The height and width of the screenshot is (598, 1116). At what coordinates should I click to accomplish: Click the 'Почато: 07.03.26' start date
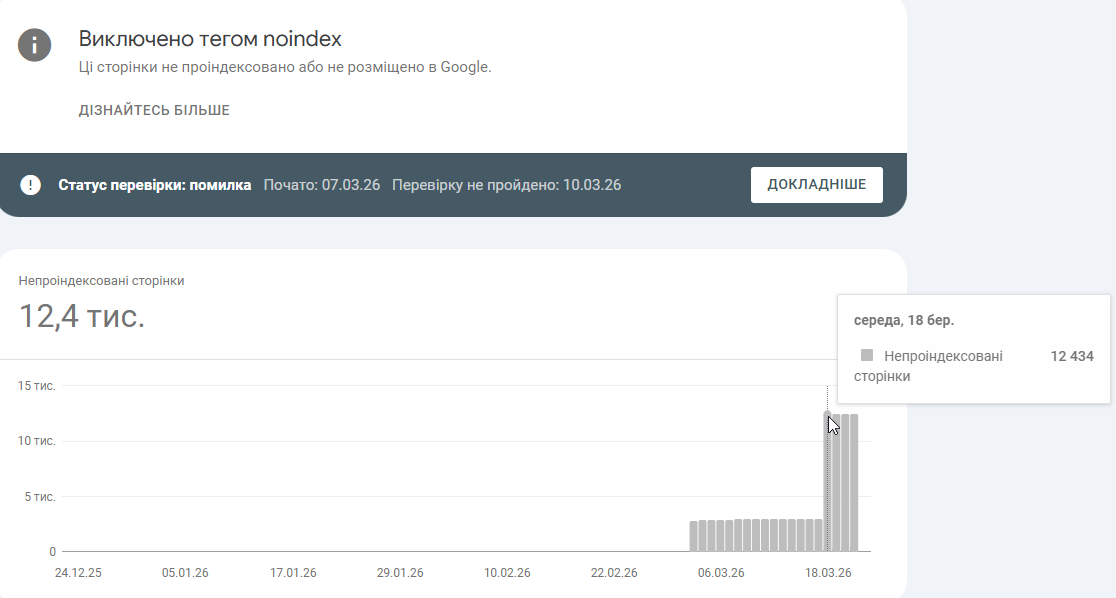[x=321, y=185]
